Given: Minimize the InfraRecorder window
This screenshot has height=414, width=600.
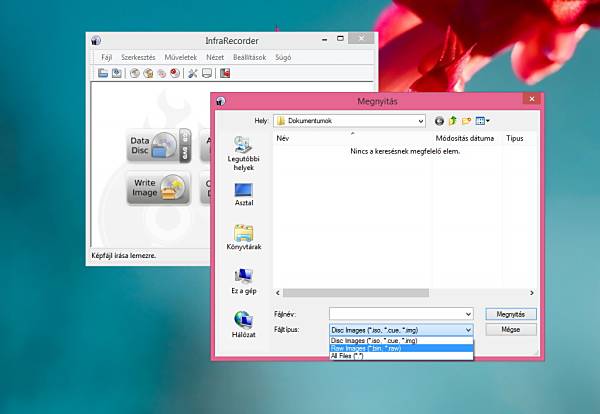Looking at the screenshot, I should pyautogui.click(x=324, y=39).
